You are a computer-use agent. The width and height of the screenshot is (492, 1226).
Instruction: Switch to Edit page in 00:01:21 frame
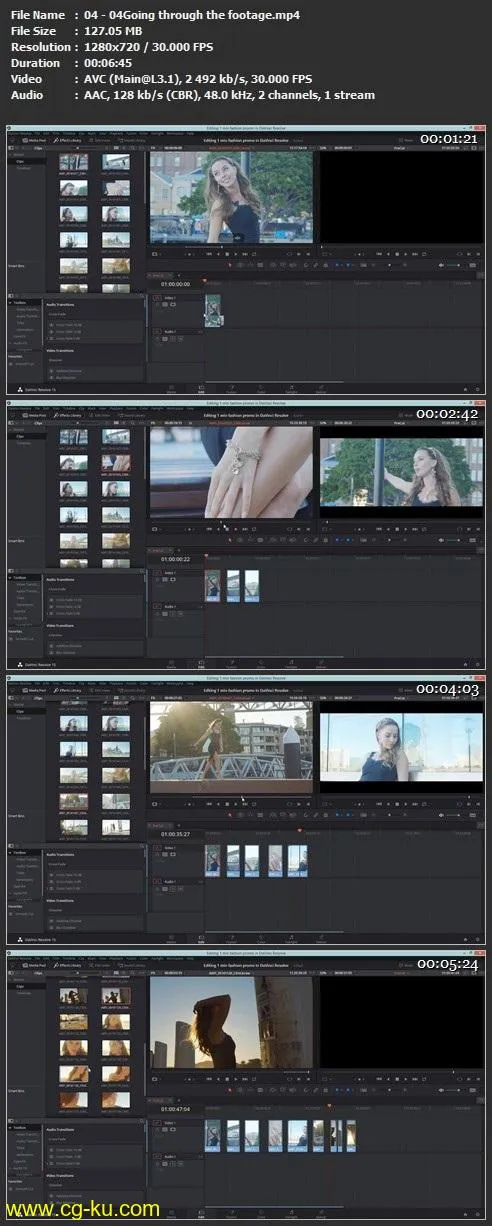[x=201, y=387]
